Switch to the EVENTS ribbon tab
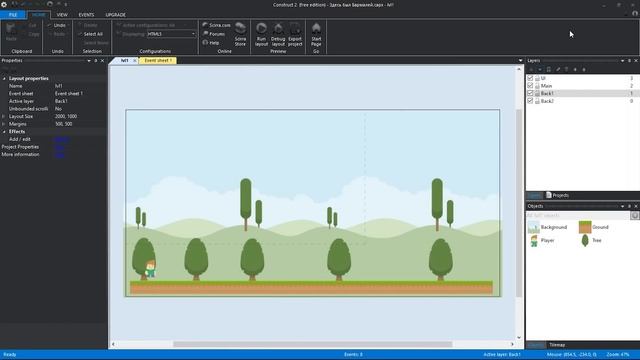 (86, 15)
